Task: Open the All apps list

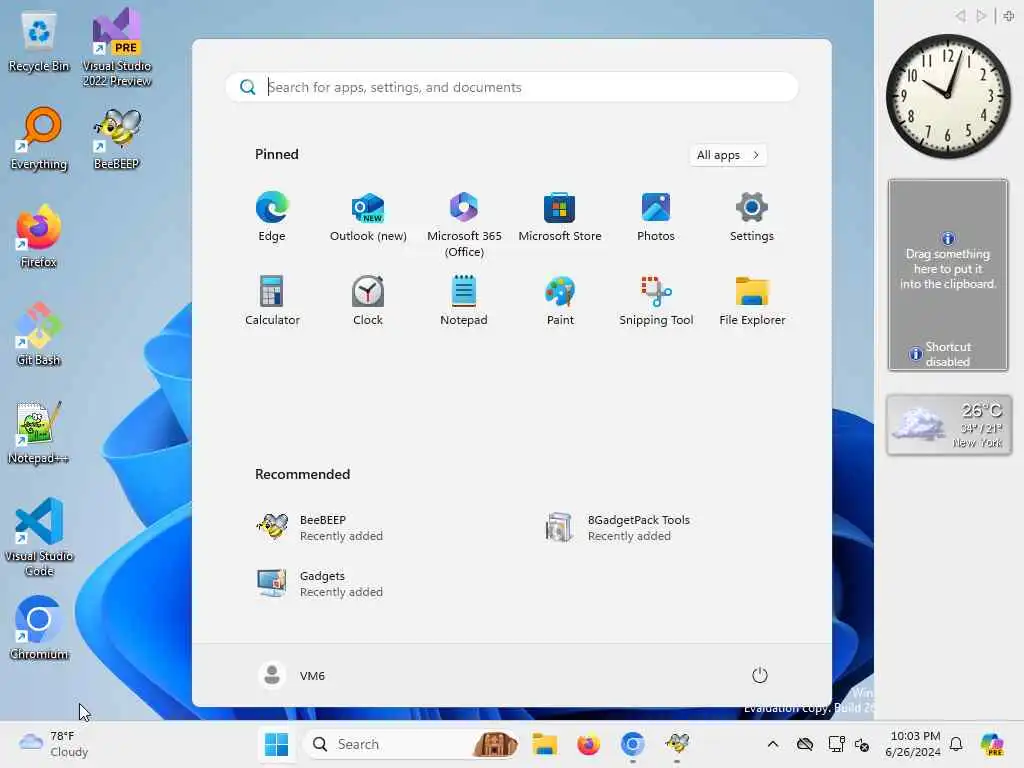Action: coord(728,155)
